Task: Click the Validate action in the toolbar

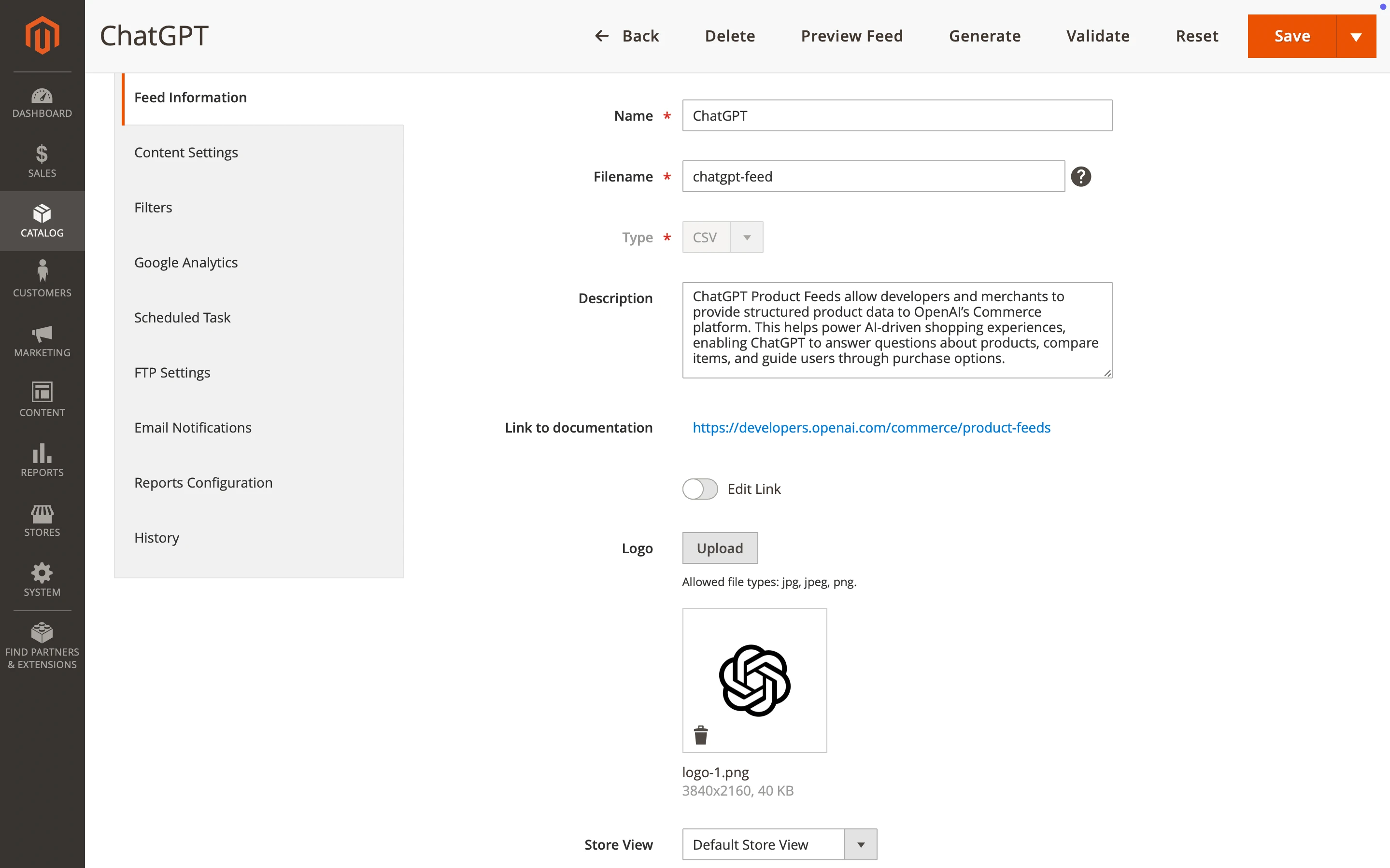Action: 1097,36
